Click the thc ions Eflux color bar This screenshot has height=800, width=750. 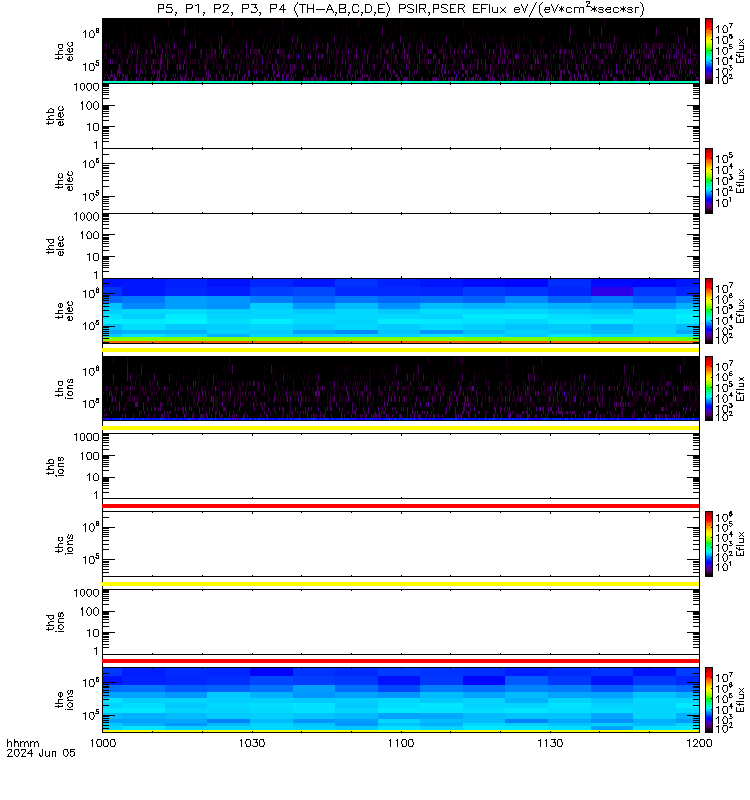tap(709, 544)
